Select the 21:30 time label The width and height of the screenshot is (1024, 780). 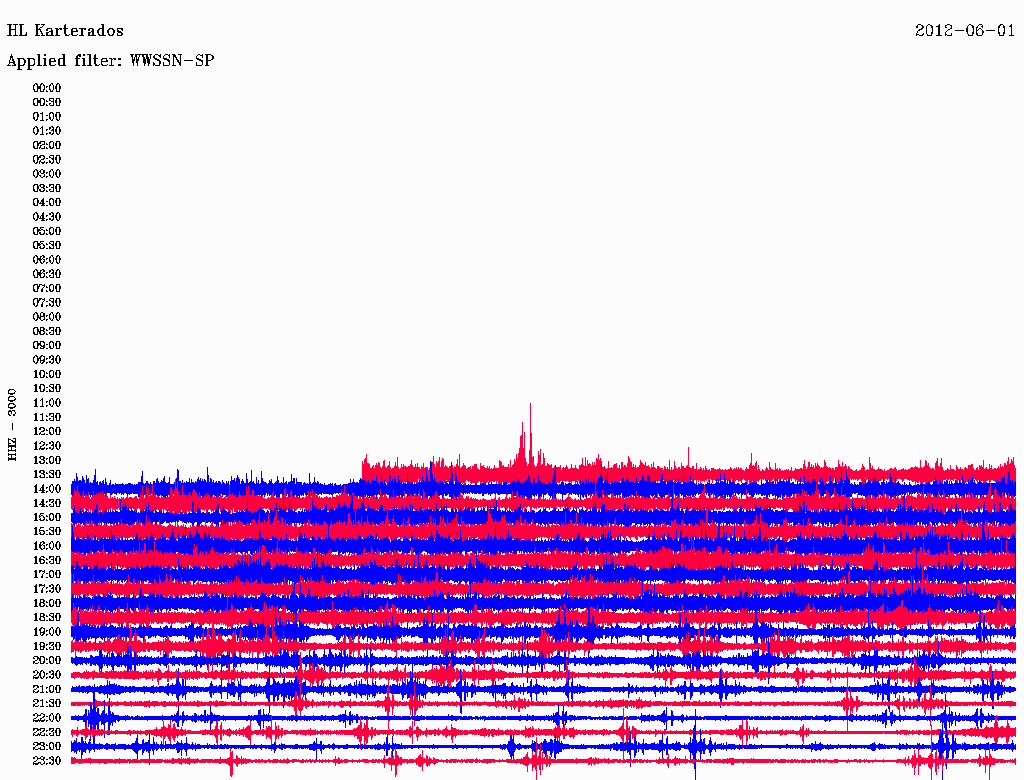[x=47, y=704]
